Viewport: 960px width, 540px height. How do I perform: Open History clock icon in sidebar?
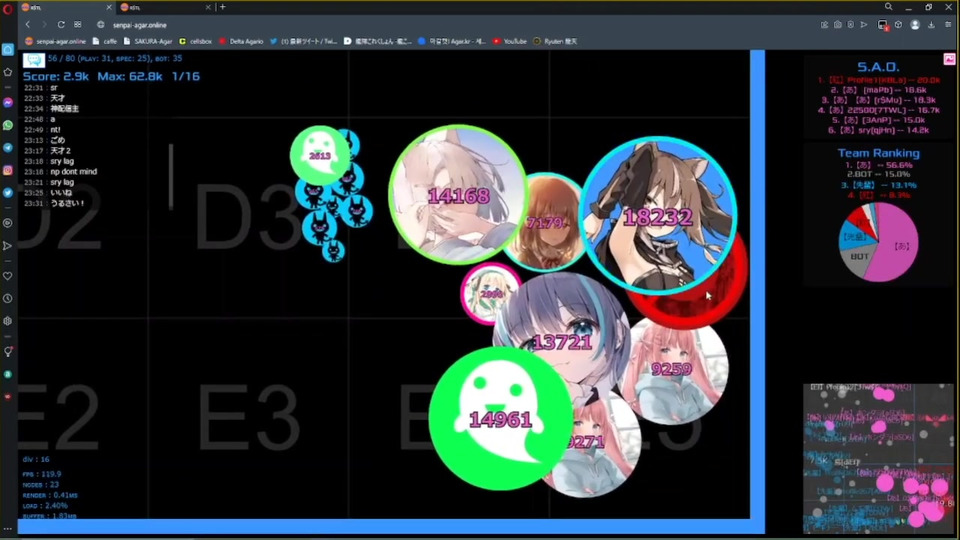8,298
